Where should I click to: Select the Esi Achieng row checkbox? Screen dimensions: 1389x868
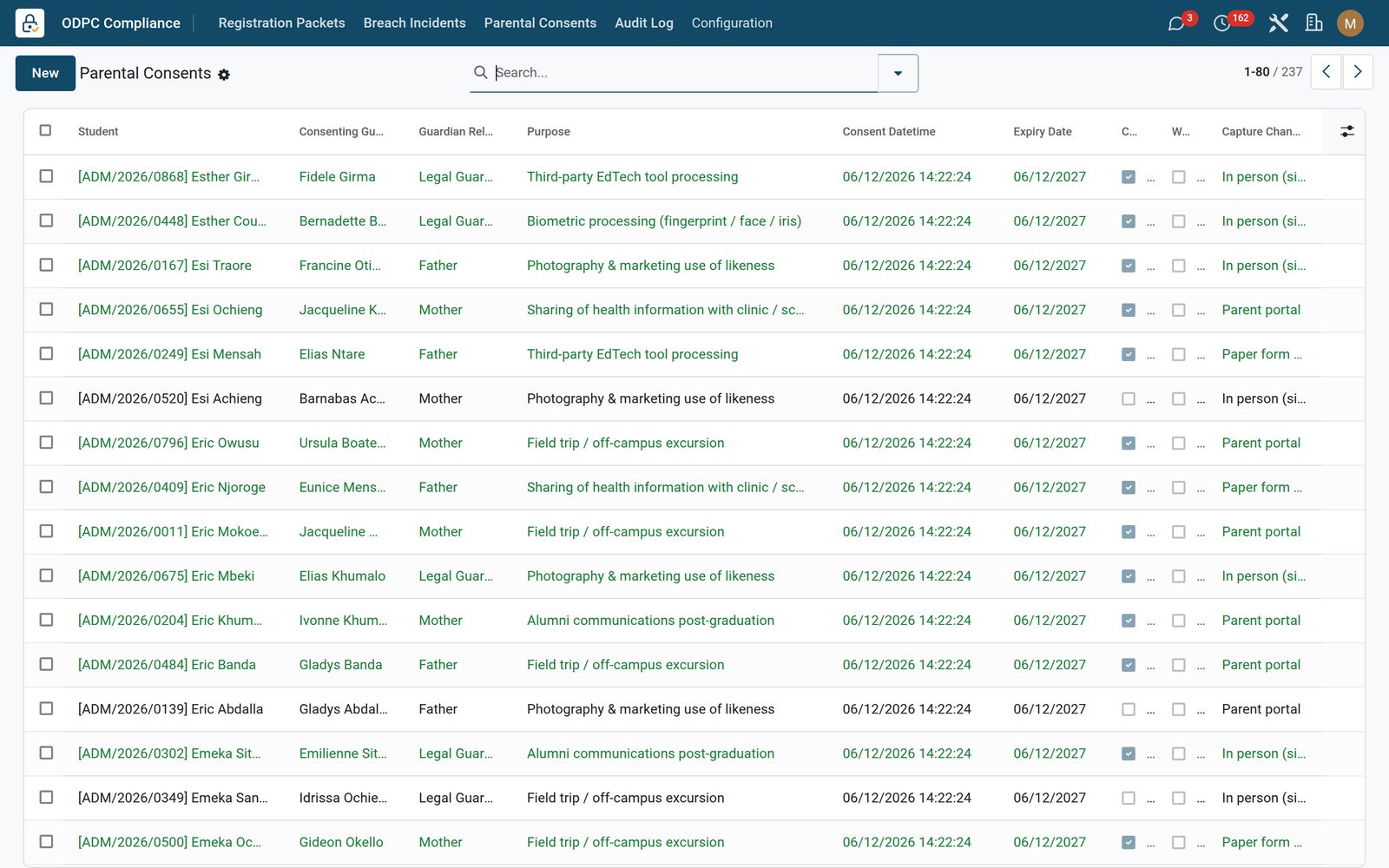46,398
